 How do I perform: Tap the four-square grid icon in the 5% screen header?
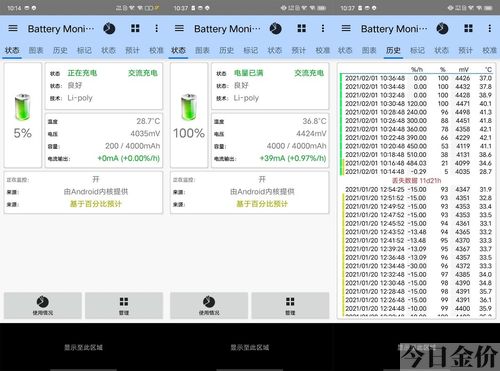(135, 28)
